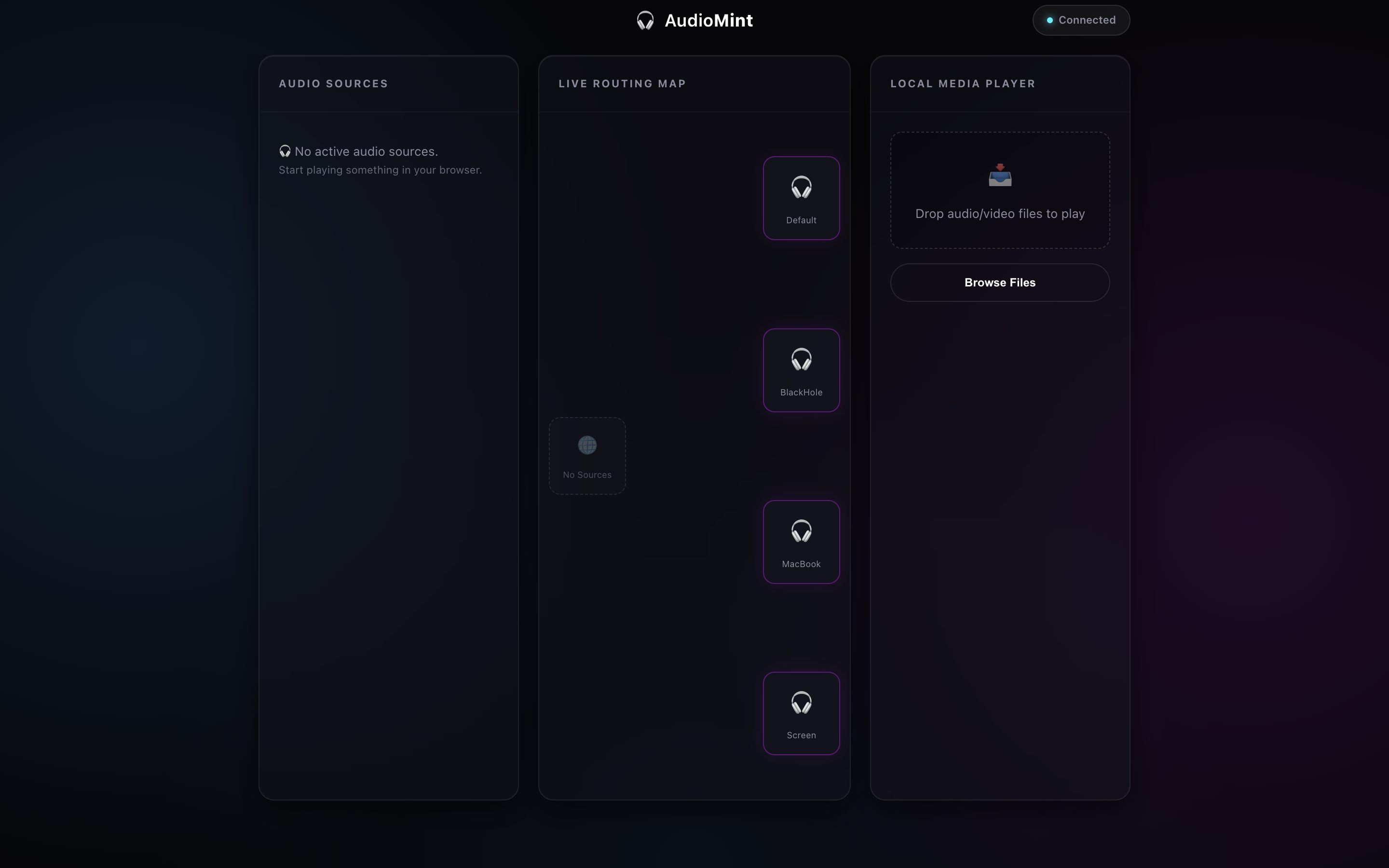Click 'Start playing something in your browser.' text
1389x868 pixels.
click(x=380, y=170)
